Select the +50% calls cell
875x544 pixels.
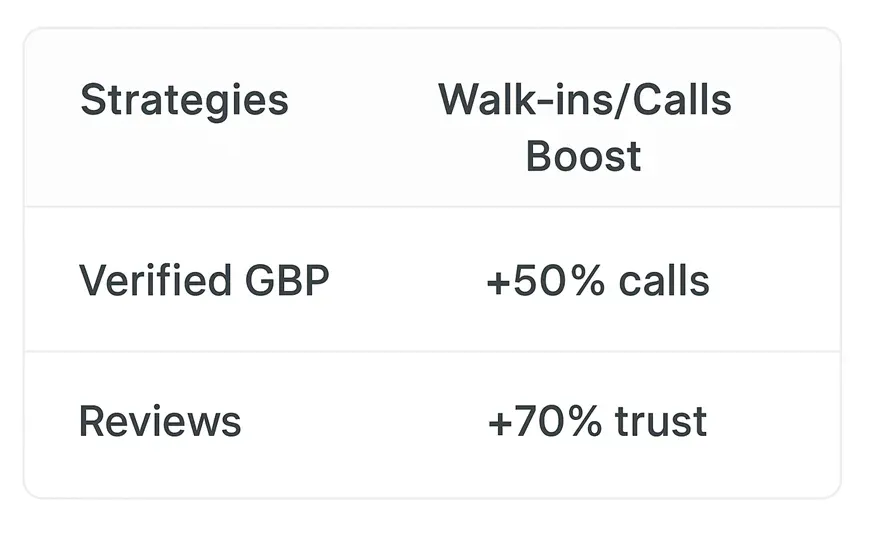click(x=598, y=281)
